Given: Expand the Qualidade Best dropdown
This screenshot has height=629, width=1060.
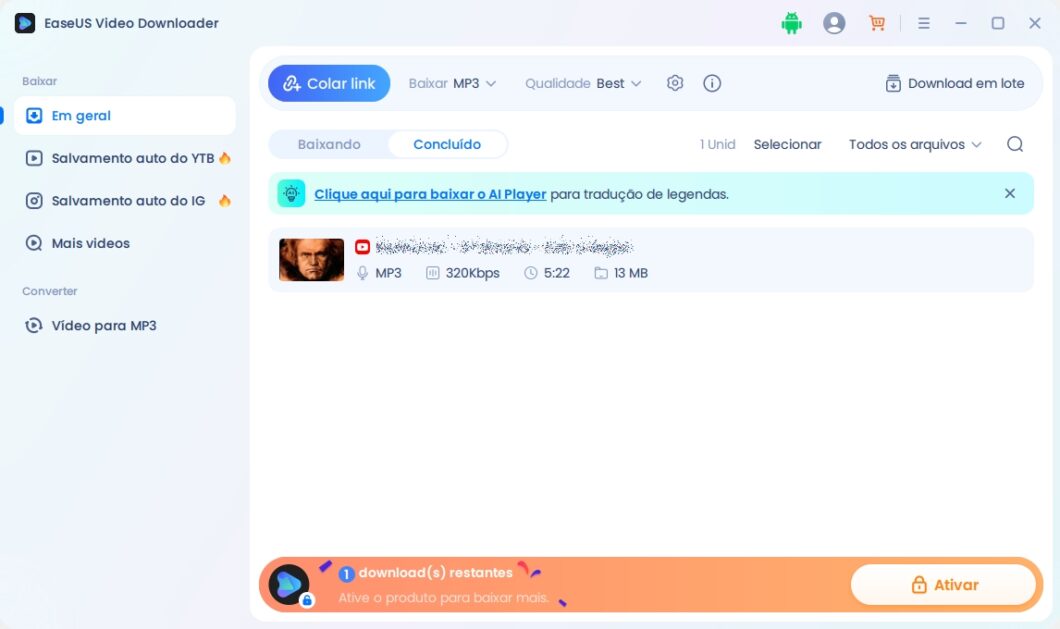Looking at the screenshot, I should pyautogui.click(x=582, y=83).
